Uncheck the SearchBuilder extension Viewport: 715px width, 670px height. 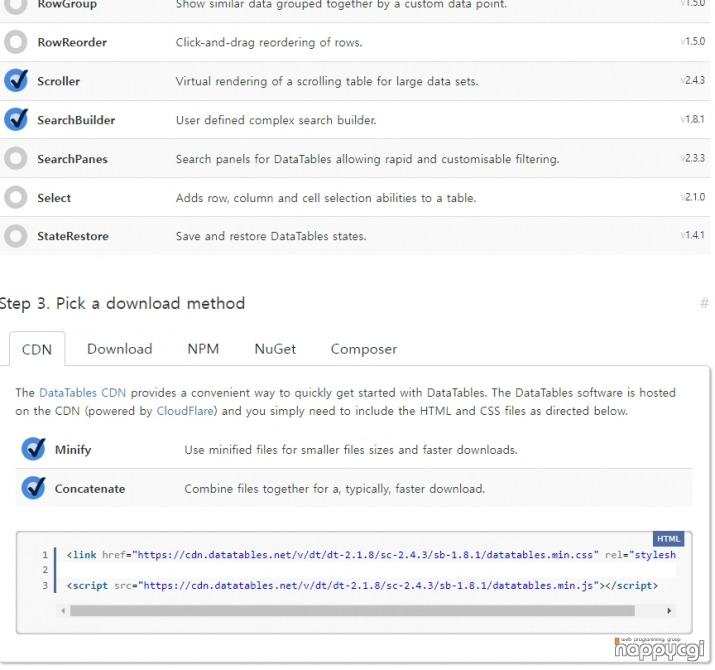click(16, 120)
